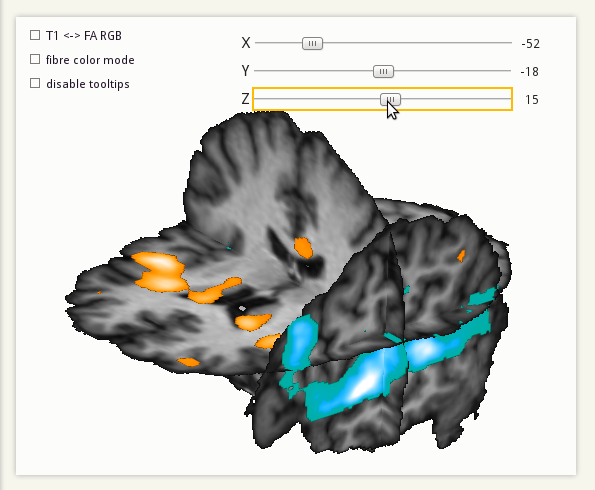Click the X slider handle
Screen dimensions: 595x490
point(312,43)
